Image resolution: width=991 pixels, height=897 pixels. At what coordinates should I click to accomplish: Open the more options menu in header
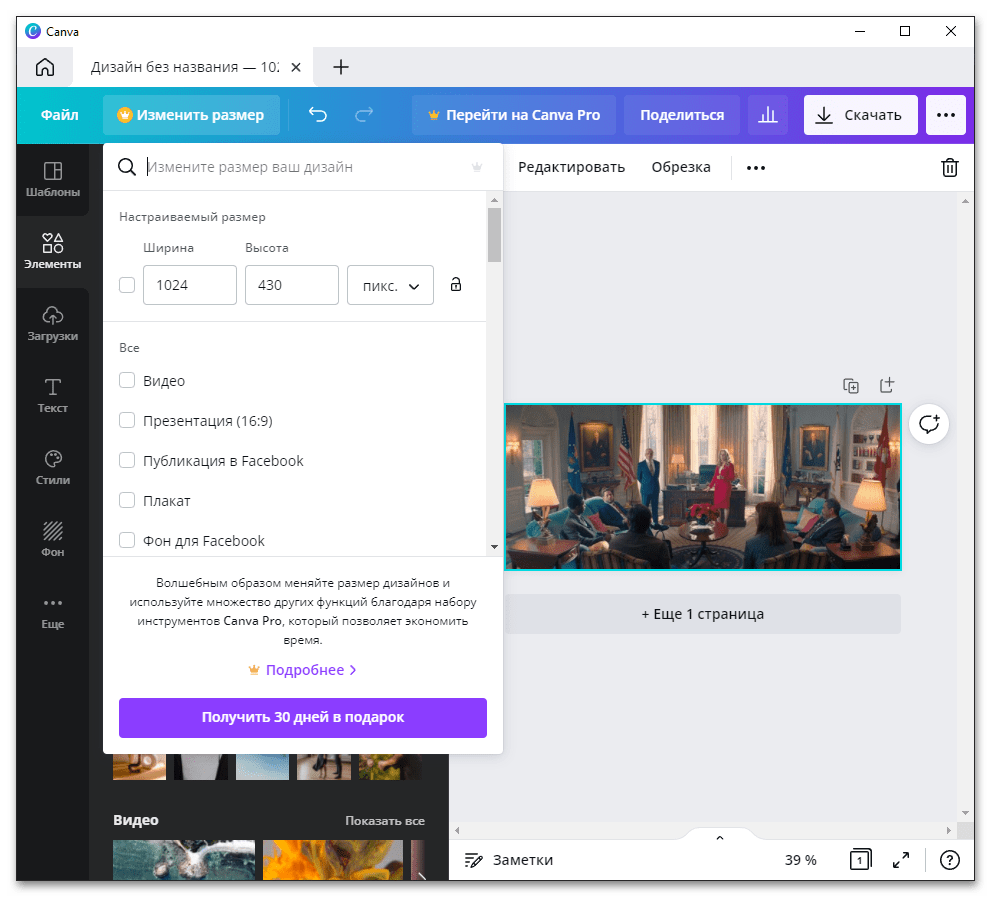(945, 115)
